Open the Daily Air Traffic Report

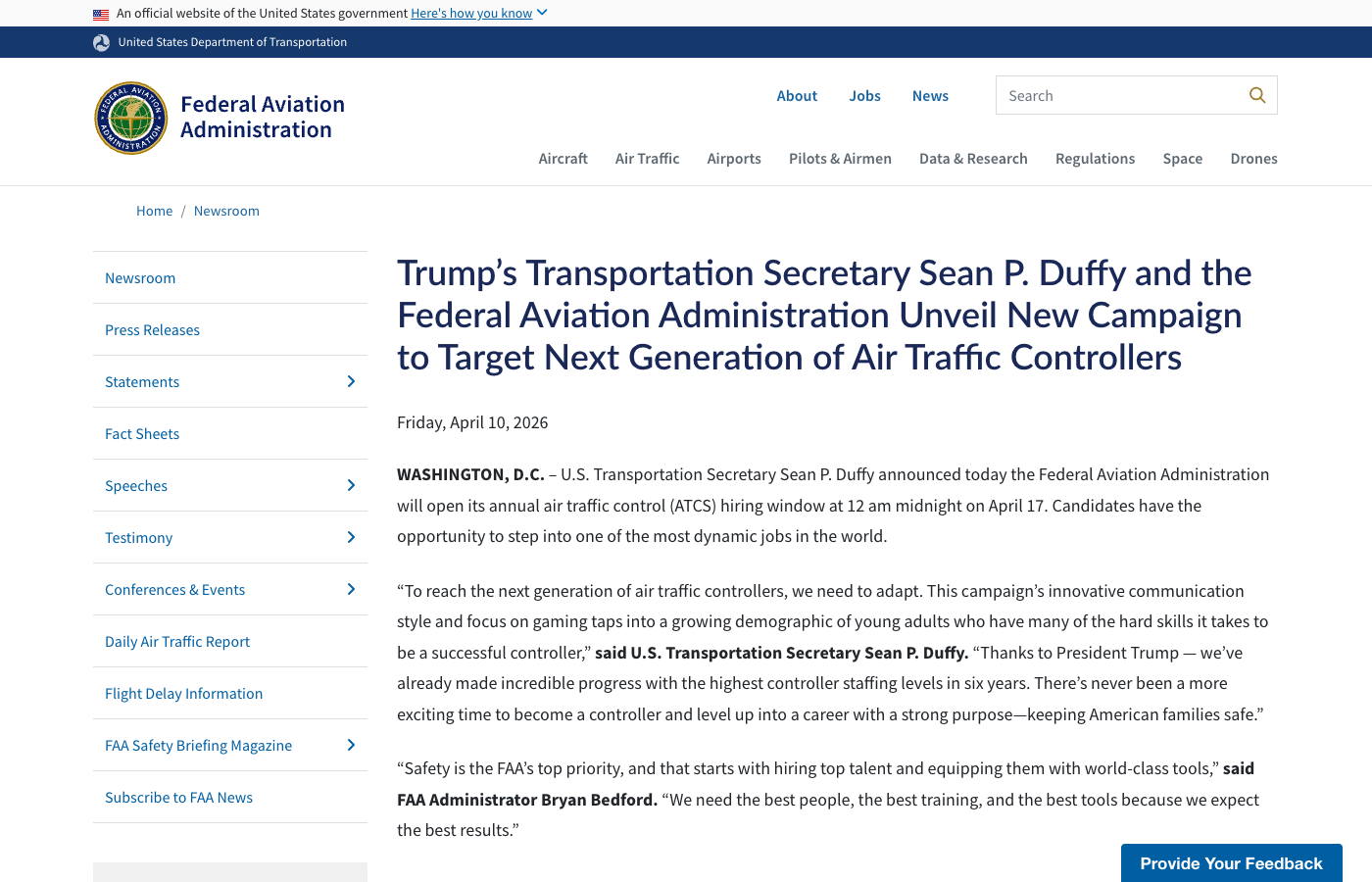point(177,641)
